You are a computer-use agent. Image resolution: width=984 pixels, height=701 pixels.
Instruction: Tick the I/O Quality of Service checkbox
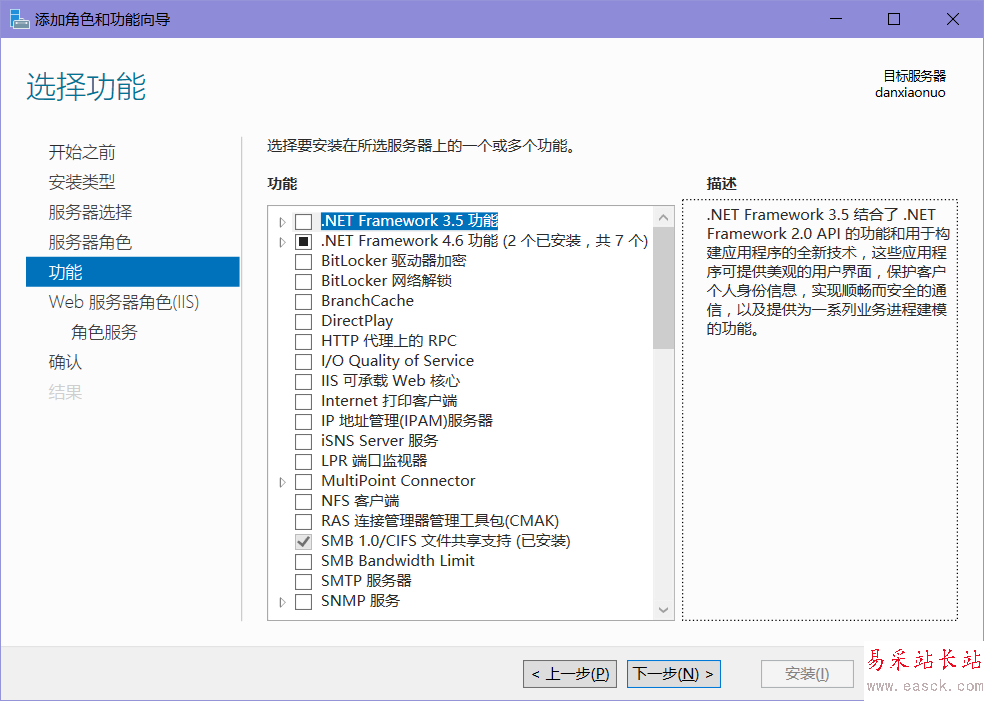(x=304, y=362)
